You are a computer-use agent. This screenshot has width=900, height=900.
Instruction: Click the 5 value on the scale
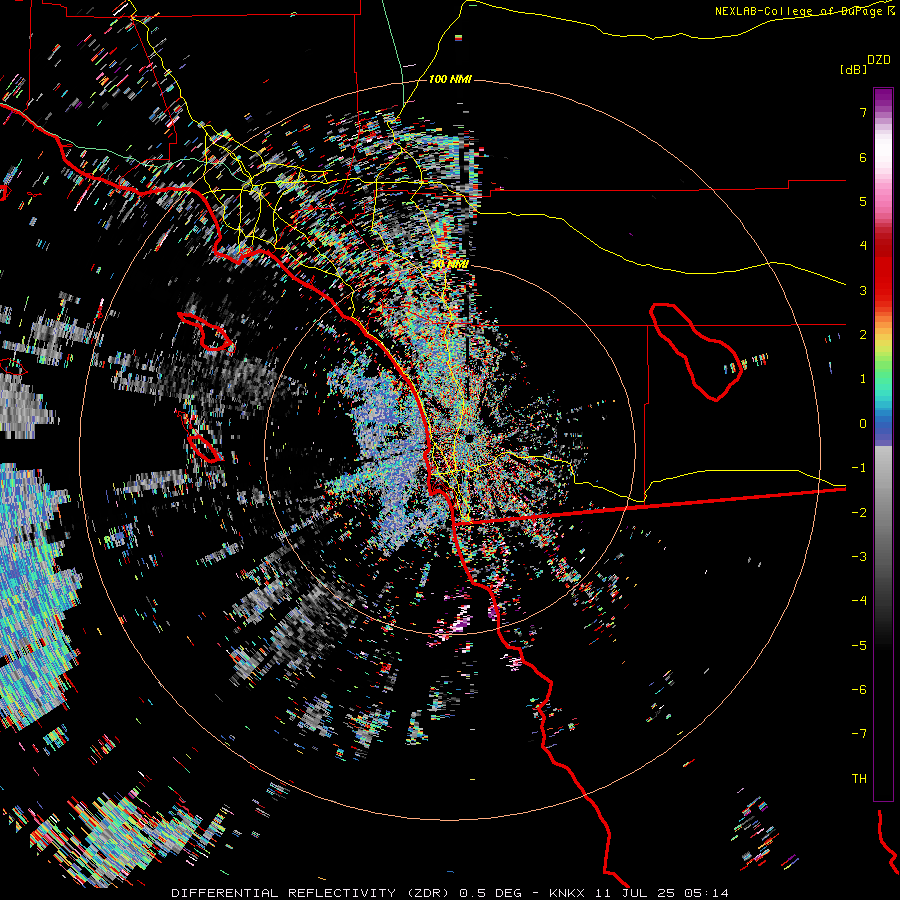863,201
